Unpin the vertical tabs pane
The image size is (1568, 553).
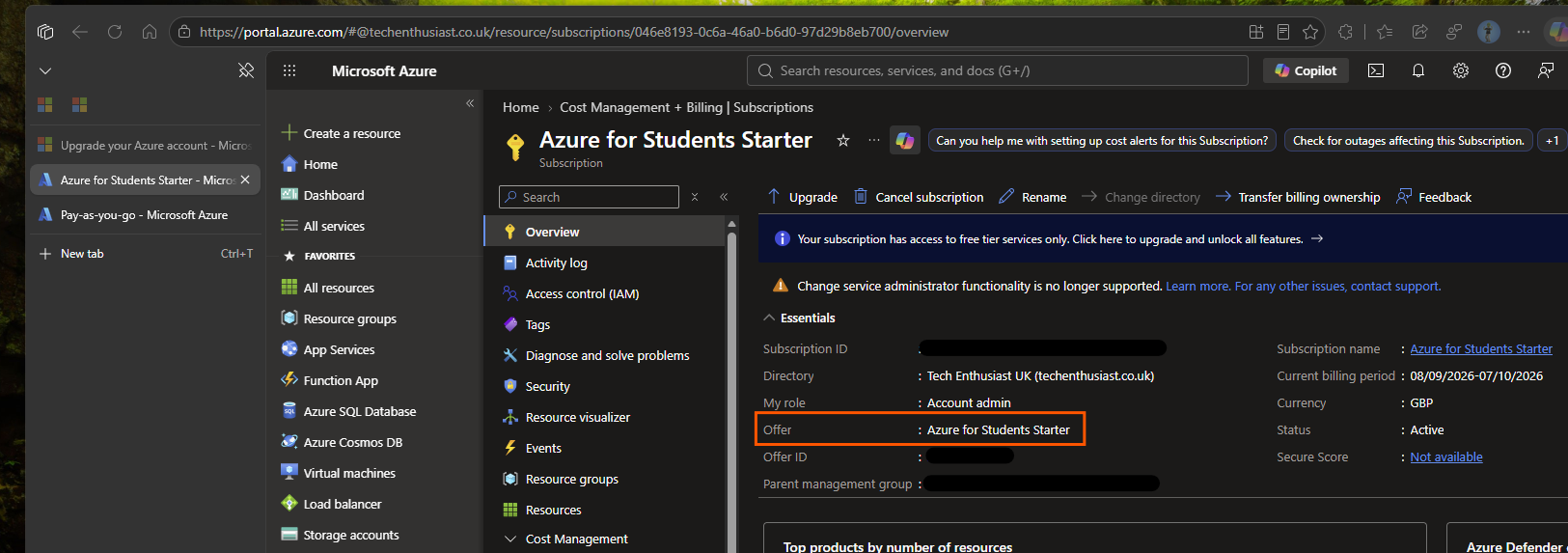click(246, 70)
